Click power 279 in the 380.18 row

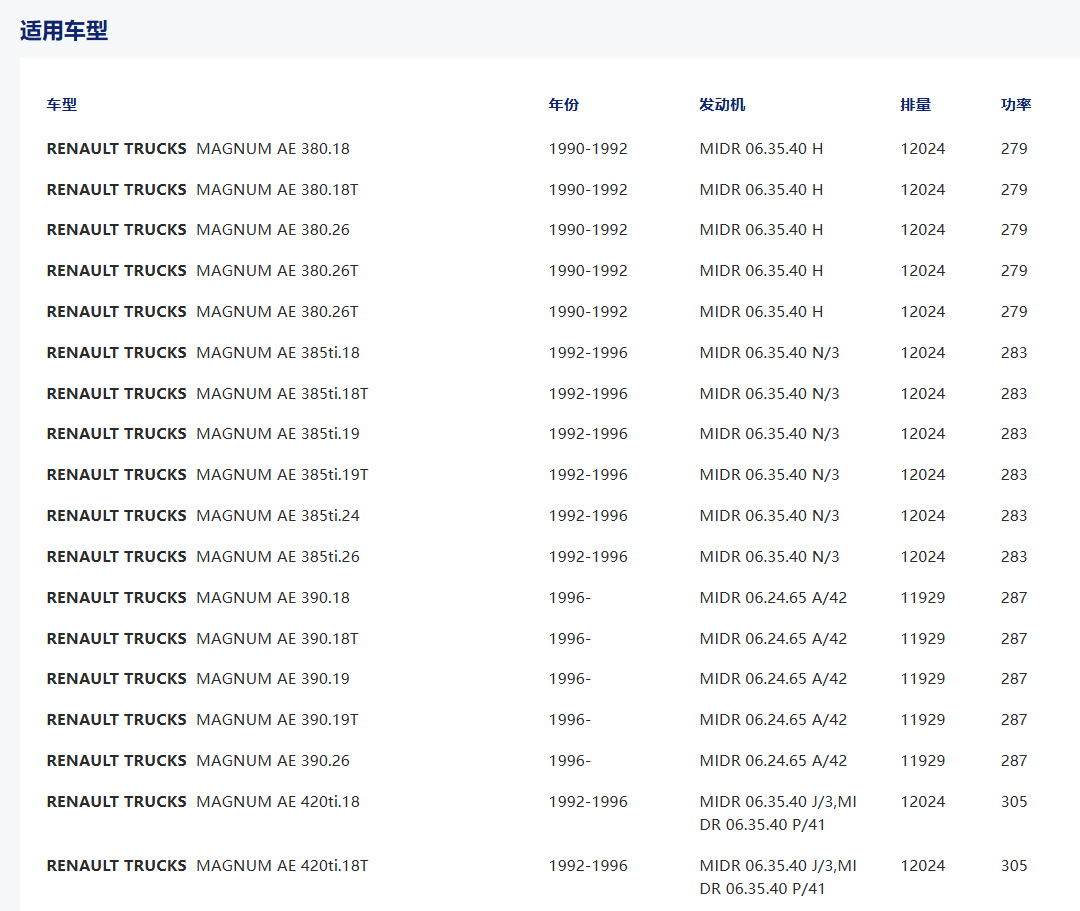1014,149
